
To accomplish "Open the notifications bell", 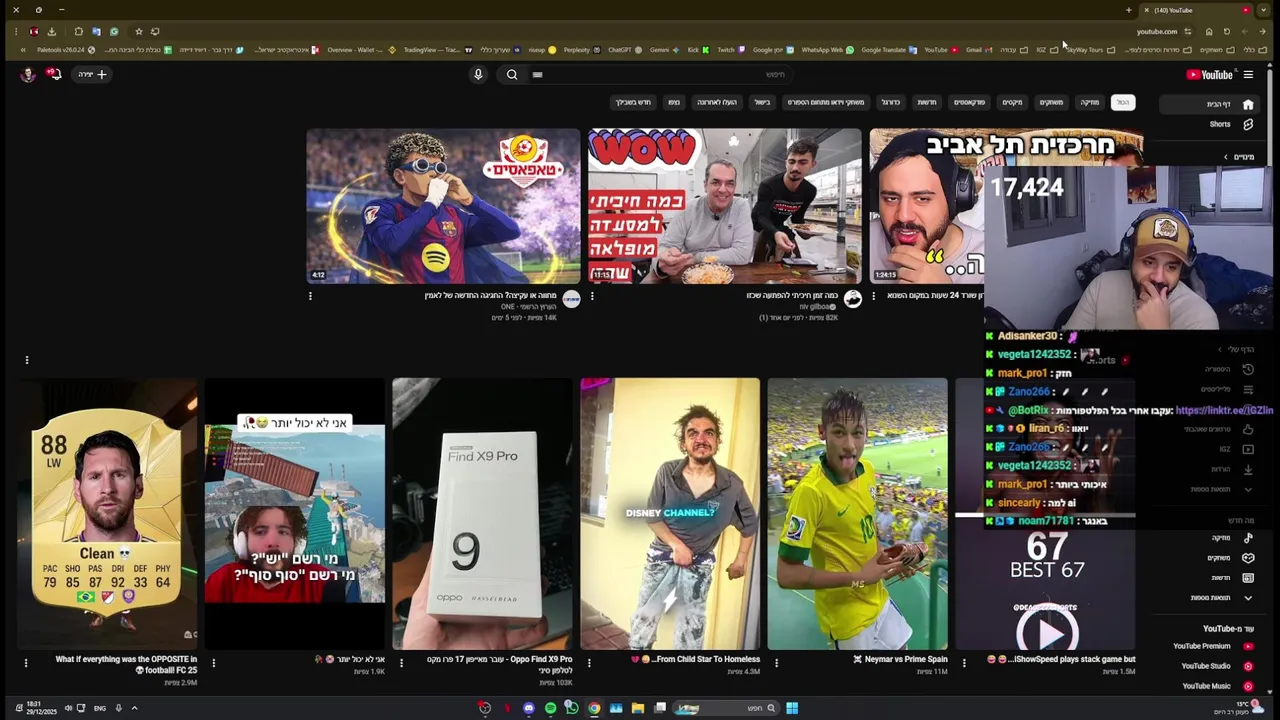I will click(54, 74).
